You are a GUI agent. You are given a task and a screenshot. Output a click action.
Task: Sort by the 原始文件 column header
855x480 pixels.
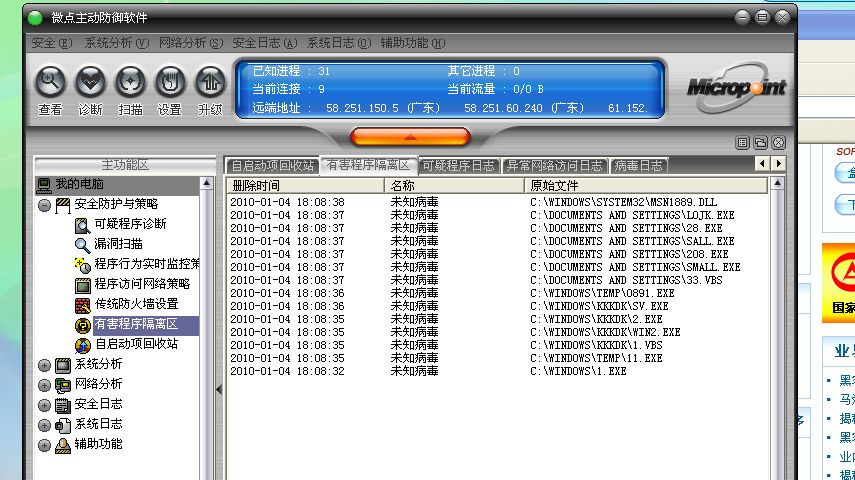pos(646,185)
